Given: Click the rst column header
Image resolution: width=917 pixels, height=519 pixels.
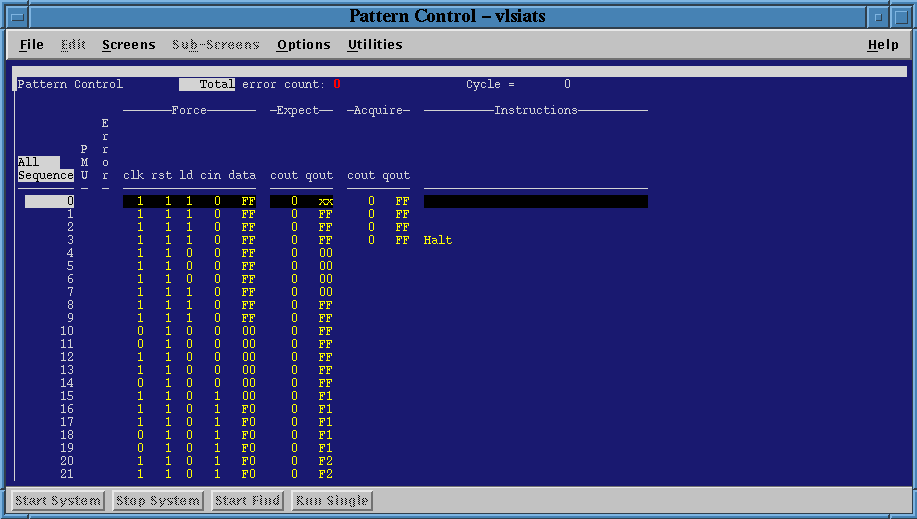Looking at the screenshot, I should 161,175.
